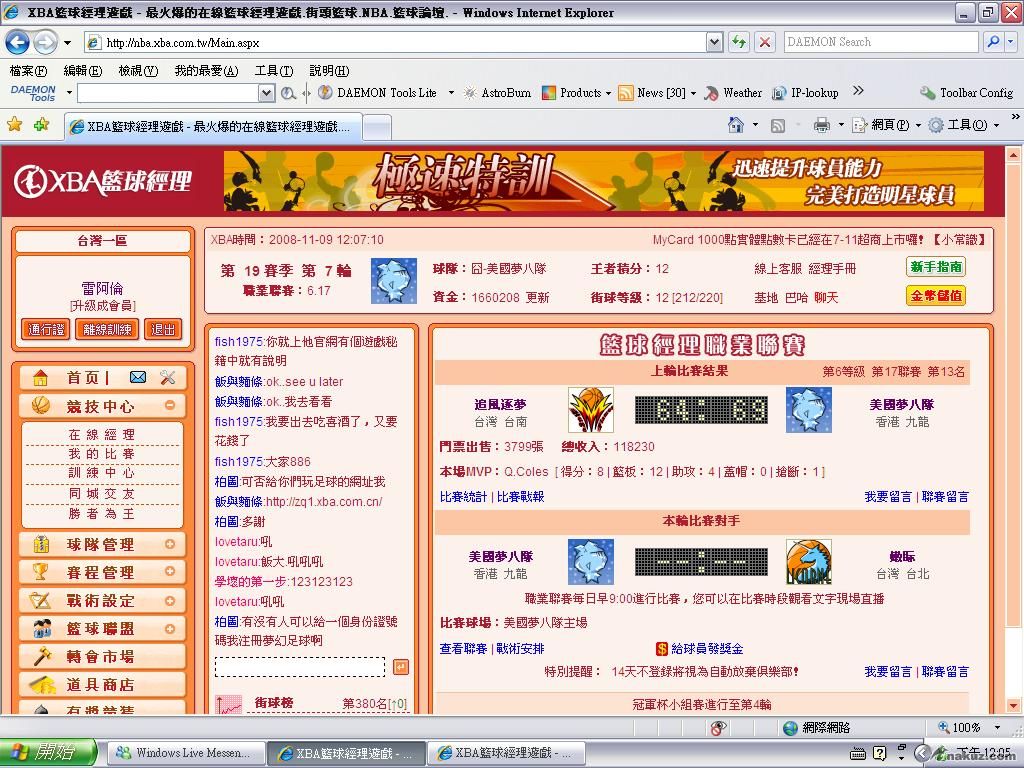Click the DAEMON toolbar search magnifier icon
The image size is (1024, 768).
click(x=288, y=93)
